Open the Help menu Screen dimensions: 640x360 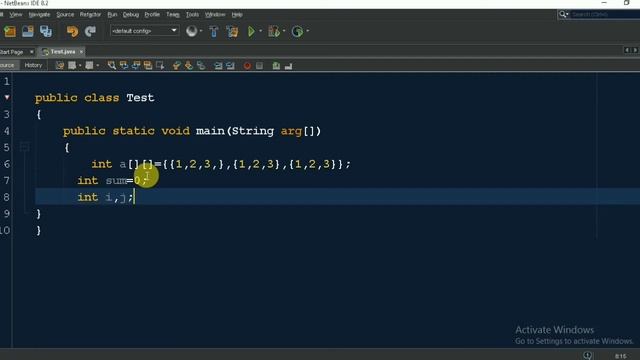(x=237, y=15)
